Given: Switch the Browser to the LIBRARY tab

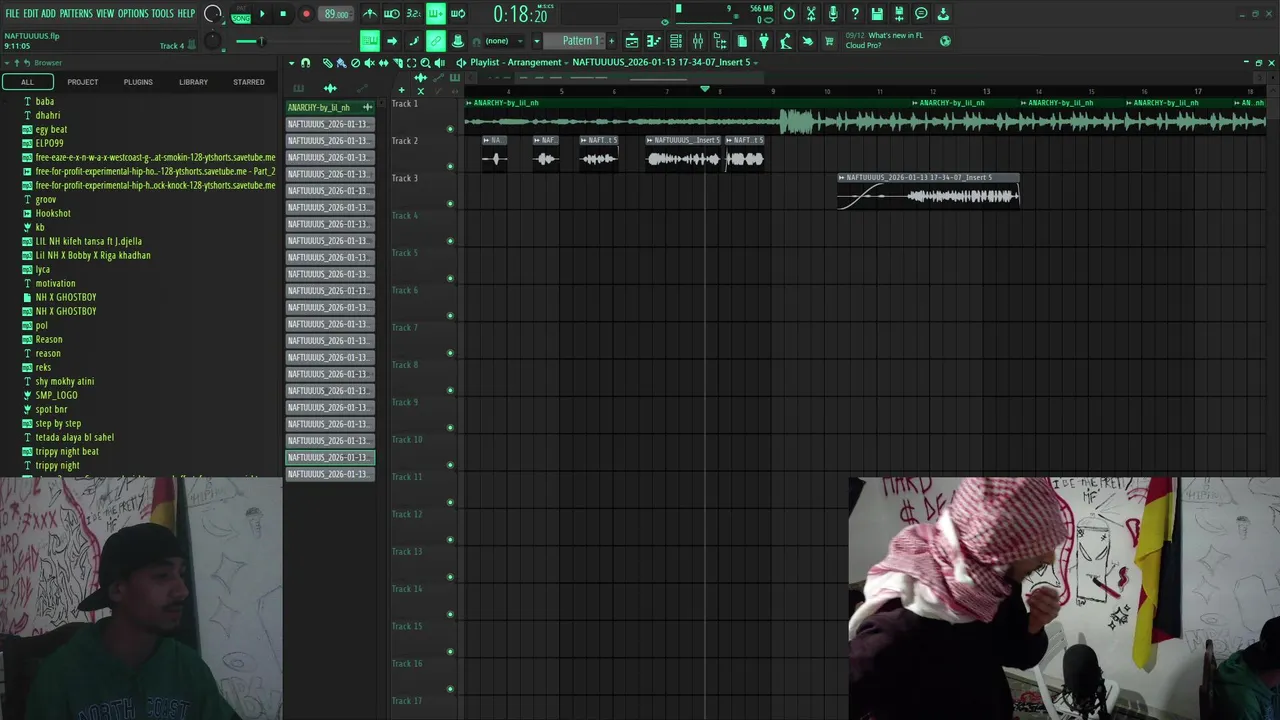Looking at the screenshot, I should (x=194, y=82).
